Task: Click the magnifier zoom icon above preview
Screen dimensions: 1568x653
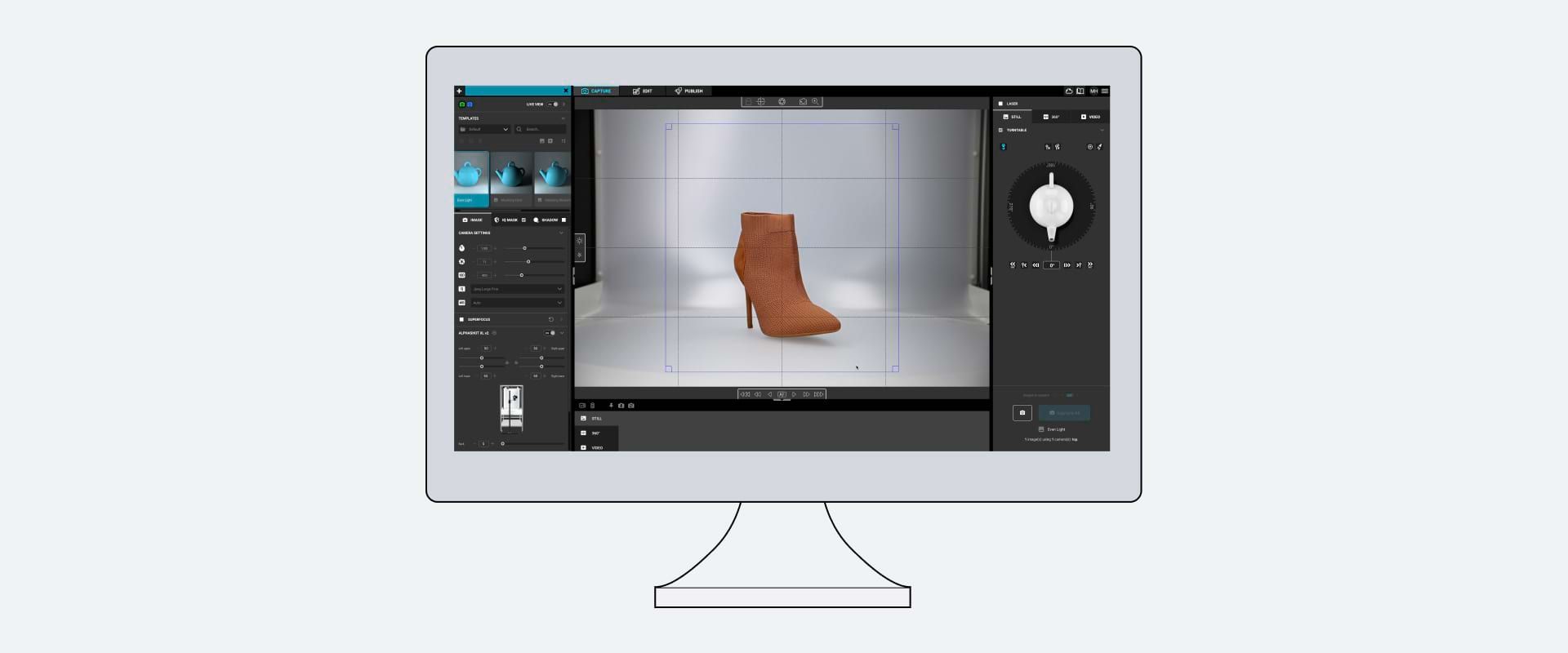Action: pos(815,102)
